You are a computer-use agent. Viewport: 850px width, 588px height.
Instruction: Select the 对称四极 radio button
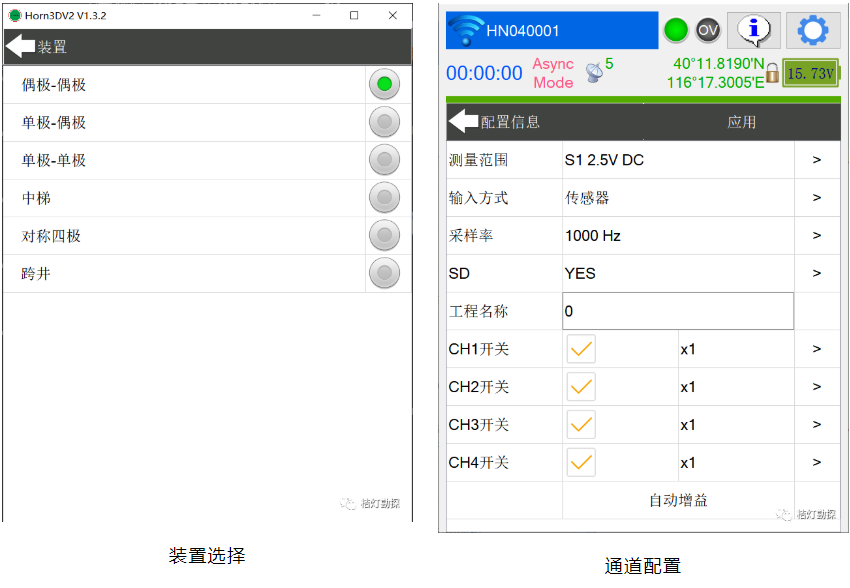[x=384, y=236]
